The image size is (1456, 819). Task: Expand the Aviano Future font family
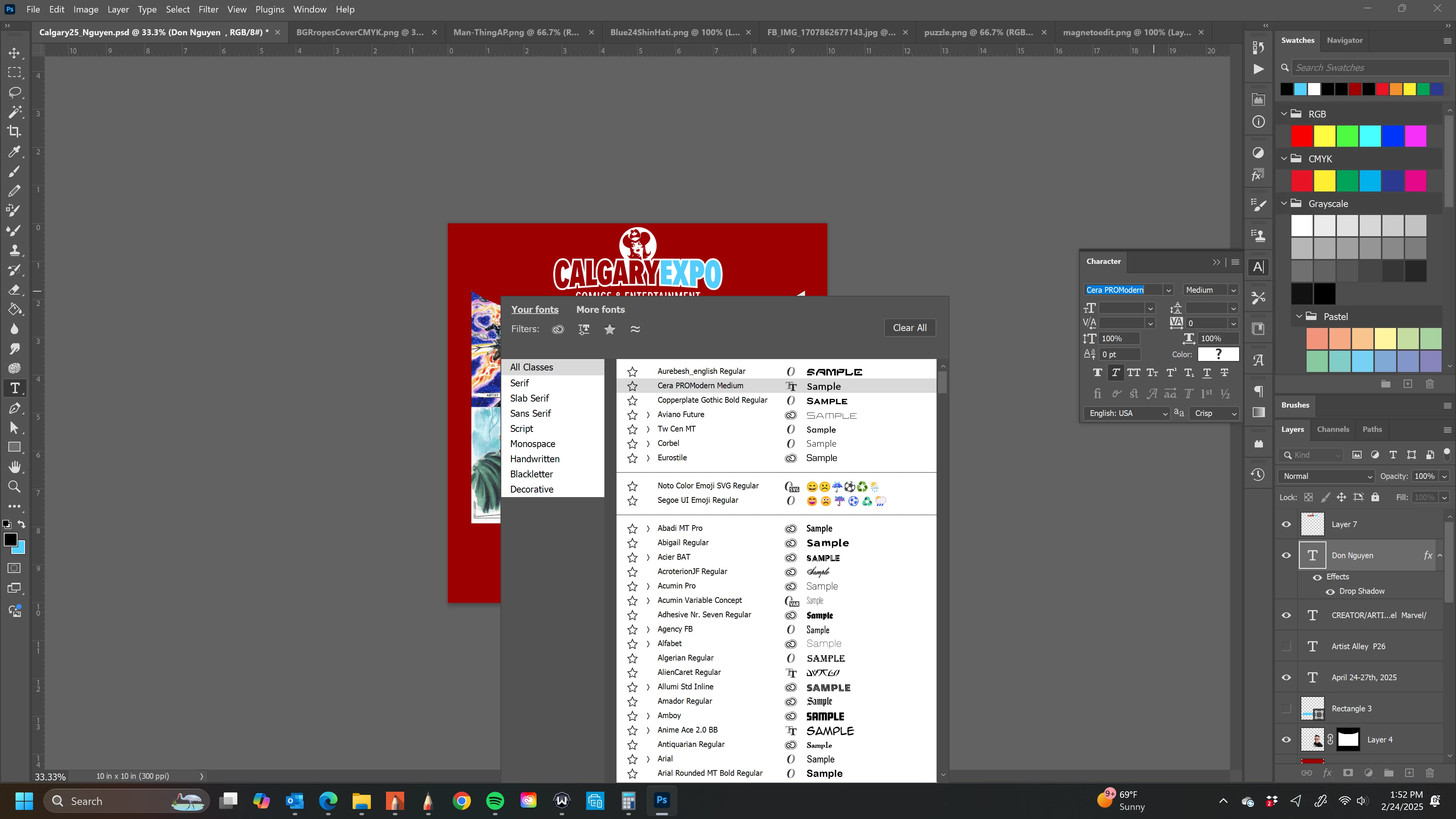coord(648,415)
